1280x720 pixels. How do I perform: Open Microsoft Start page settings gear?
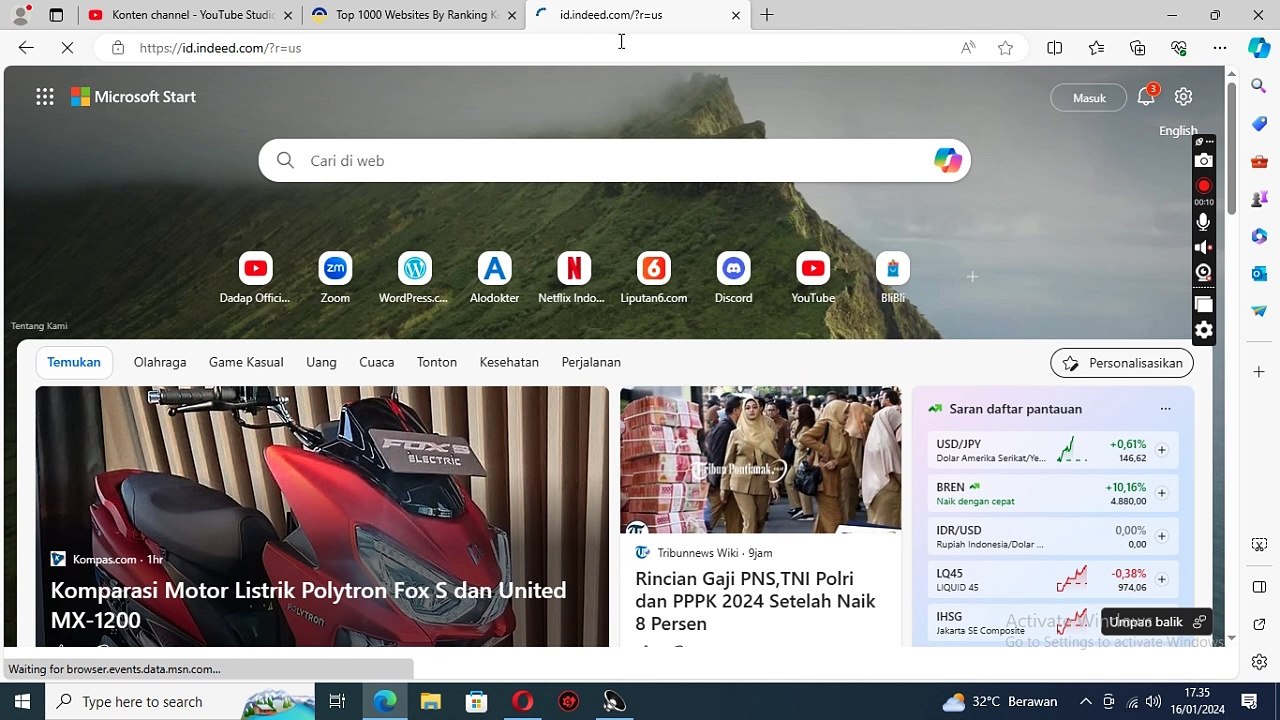[x=1184, y=97]
